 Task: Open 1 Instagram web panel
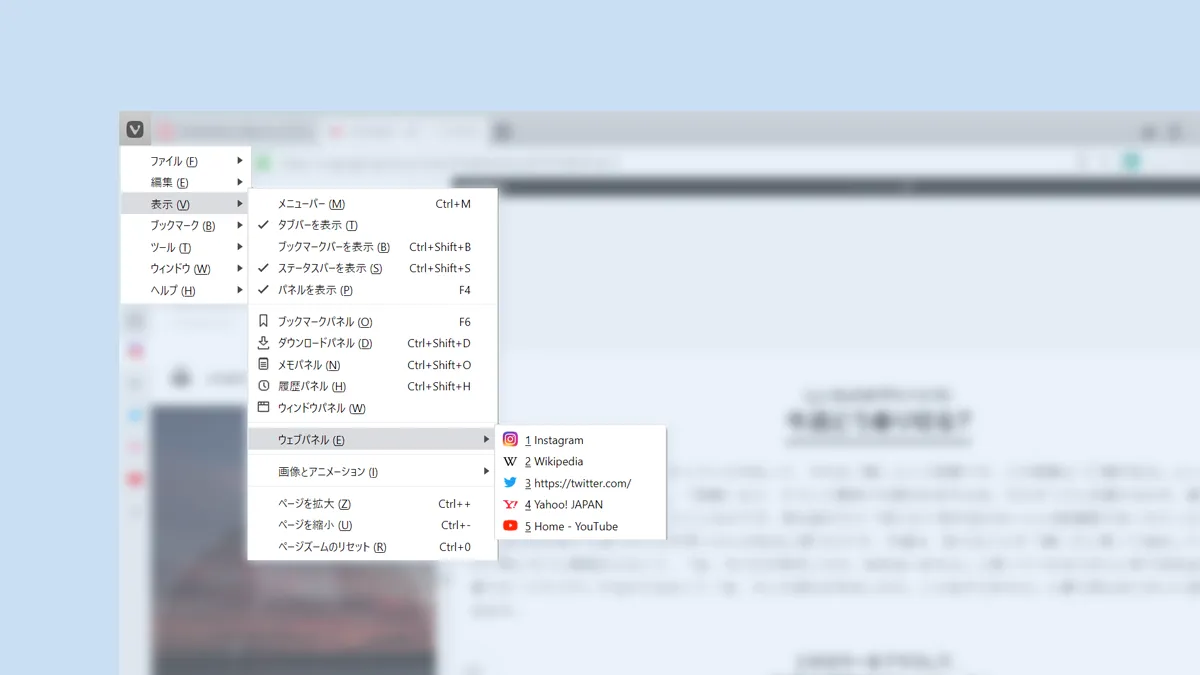coord(581,440)
